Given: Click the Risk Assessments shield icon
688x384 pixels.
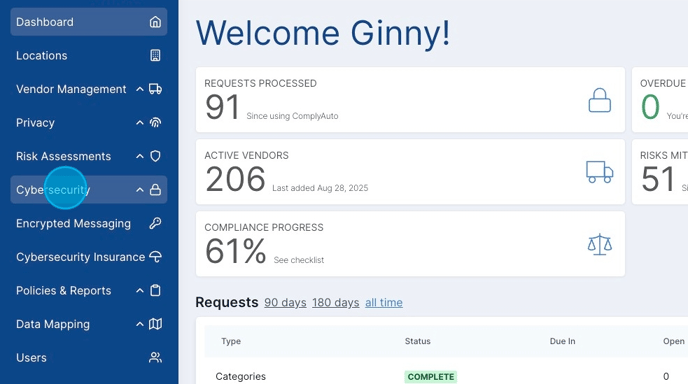Looking at the screenshot, I should coord(155,156).
